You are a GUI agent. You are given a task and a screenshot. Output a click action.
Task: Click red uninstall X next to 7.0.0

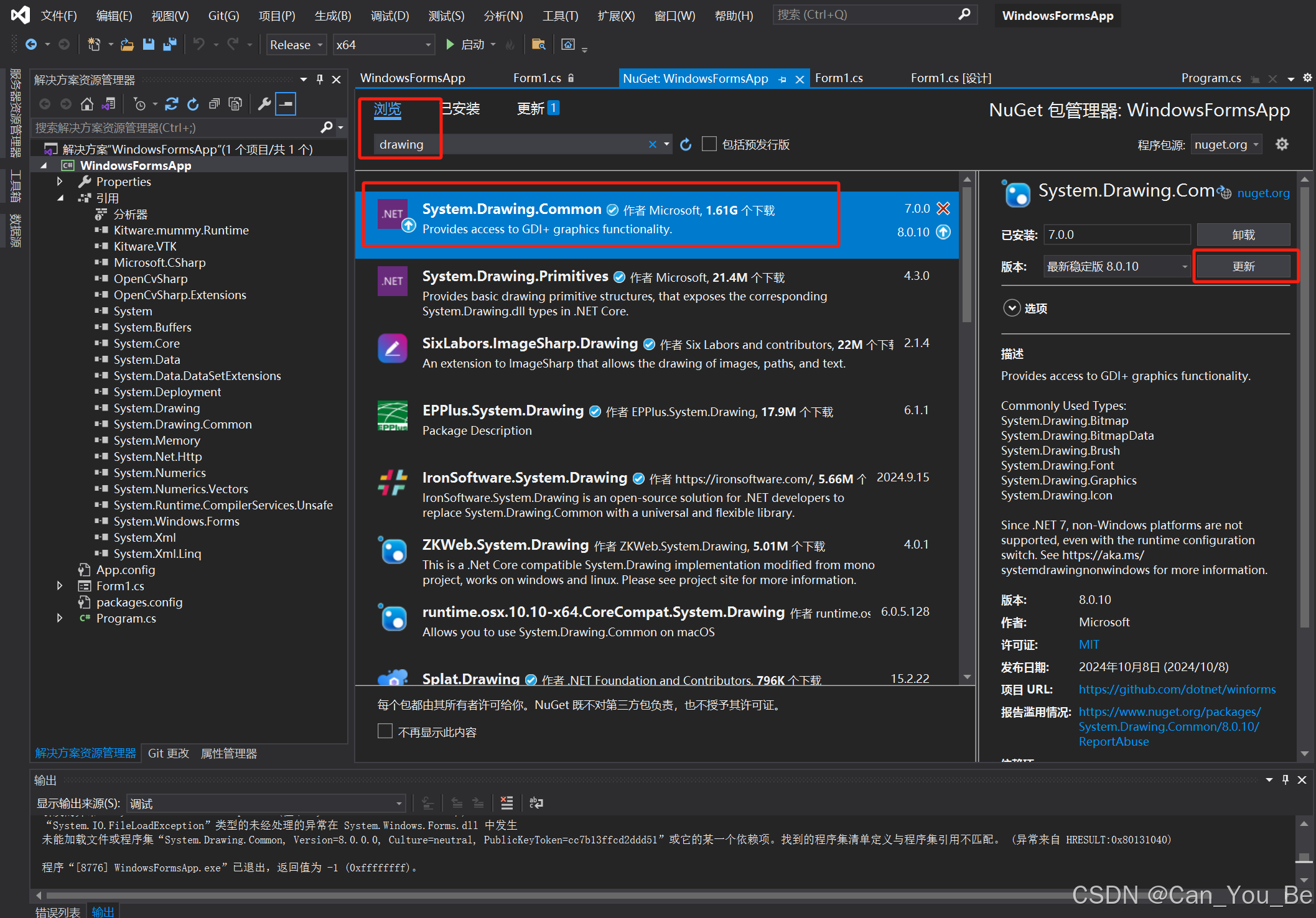pyautogui.click(x=943, y=208)
